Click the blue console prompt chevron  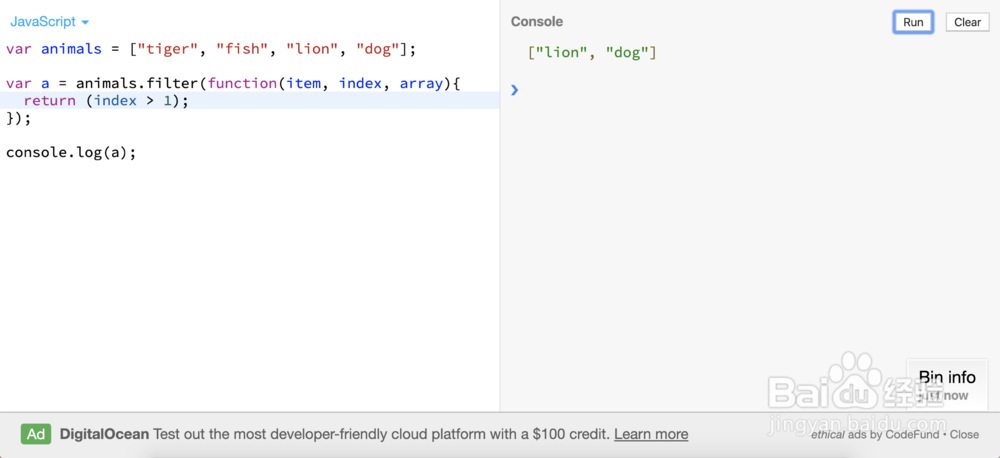coord(515,90)
